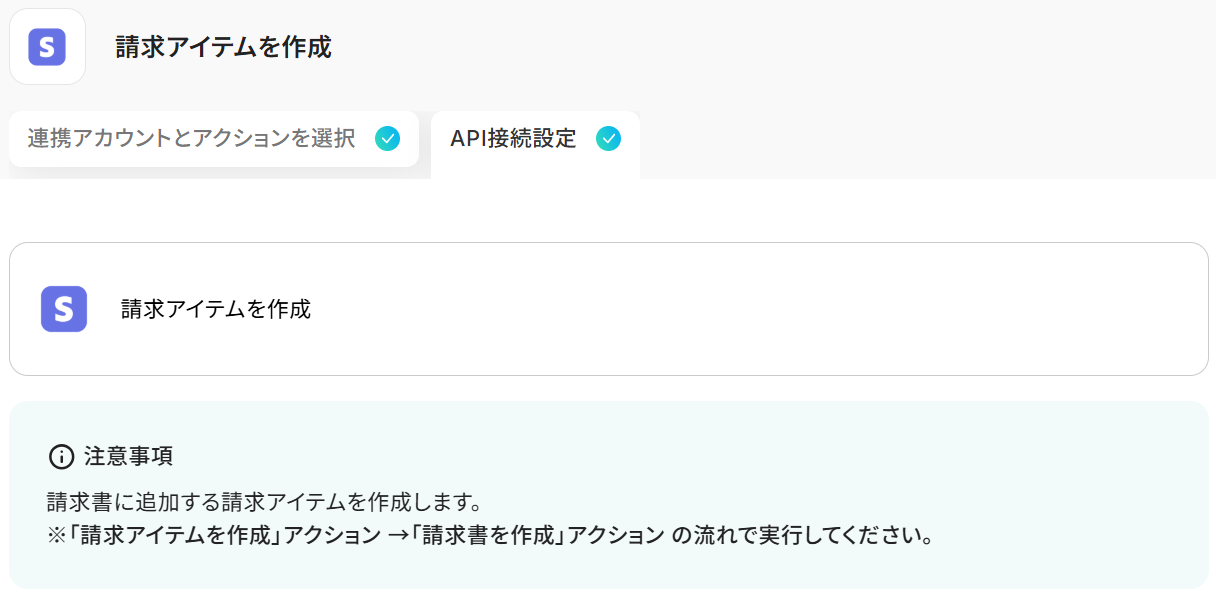This screenshot has width=1216, height=595.
Task: Click the 注意事項 heading text
Action: pos(128,457)
